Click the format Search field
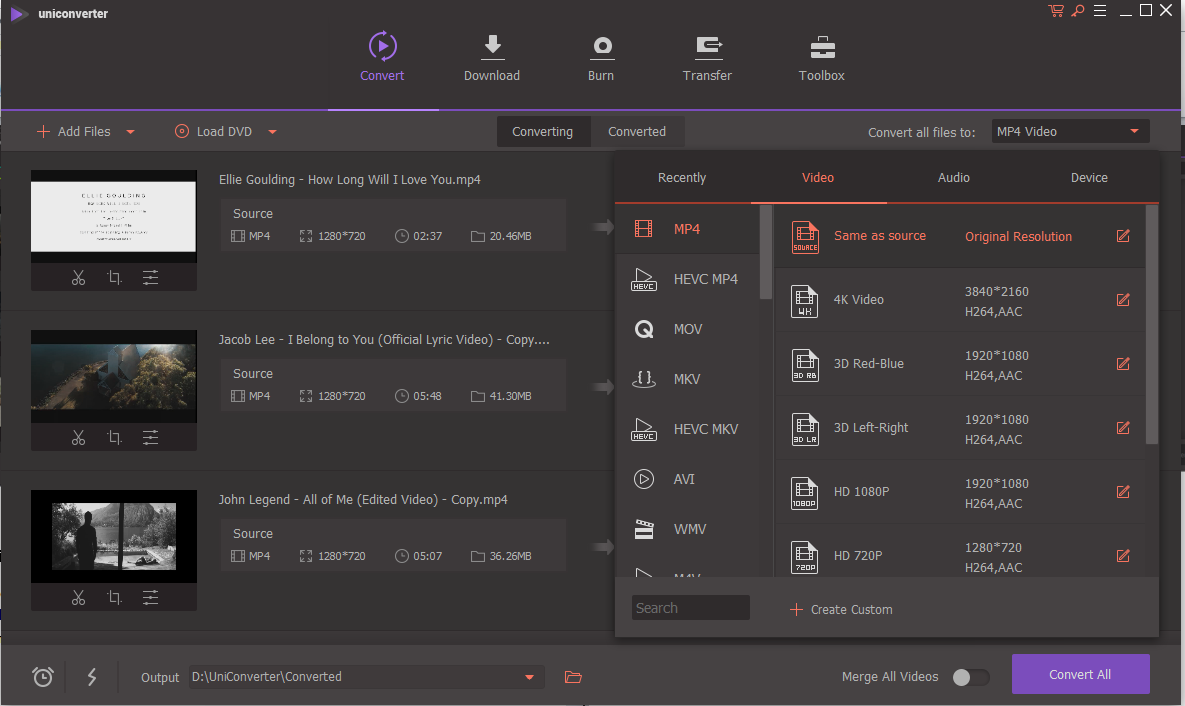 [691, 608]
